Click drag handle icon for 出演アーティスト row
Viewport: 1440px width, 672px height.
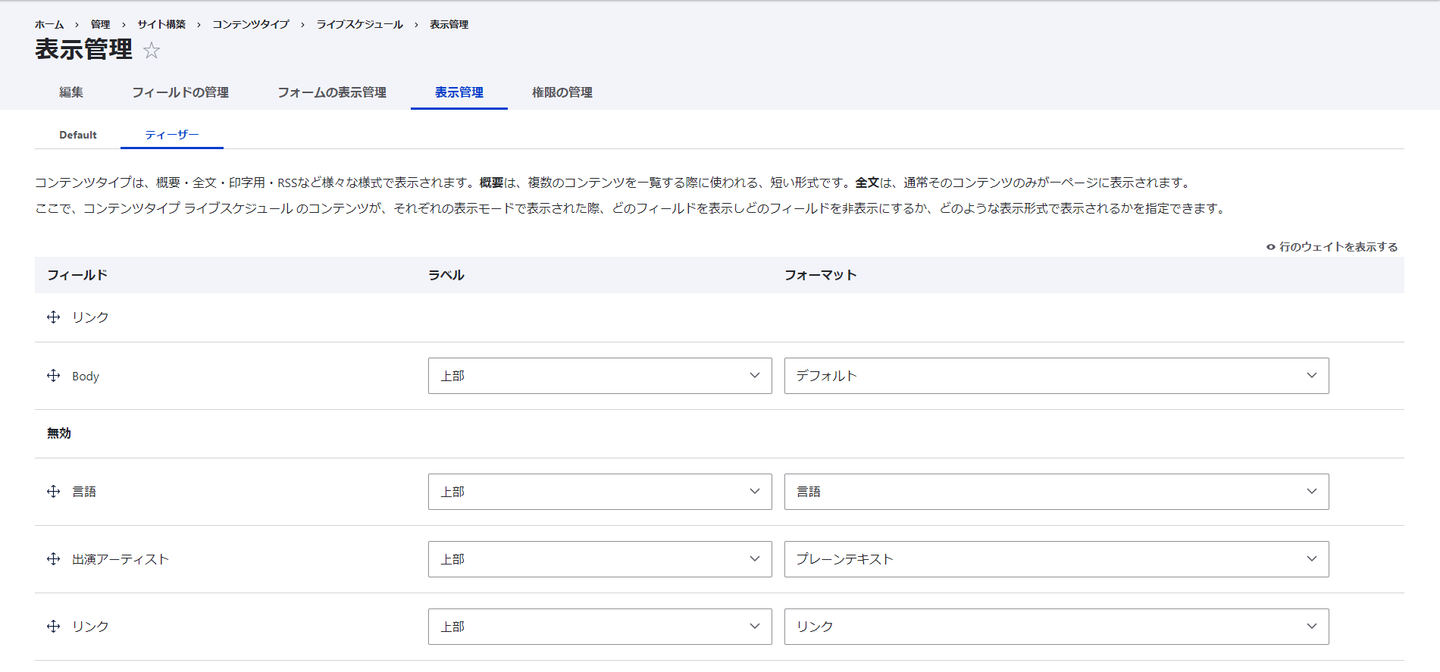(x=54, y=559)
